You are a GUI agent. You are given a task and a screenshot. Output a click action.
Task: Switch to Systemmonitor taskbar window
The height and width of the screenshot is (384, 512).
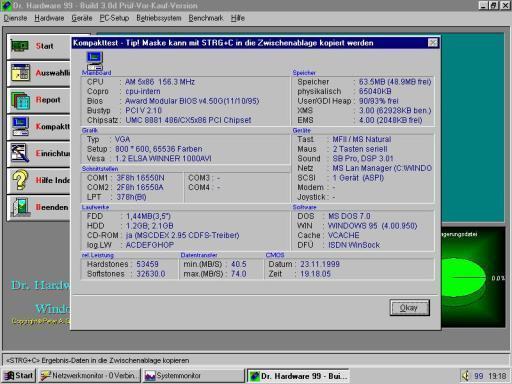click(194, 376)
